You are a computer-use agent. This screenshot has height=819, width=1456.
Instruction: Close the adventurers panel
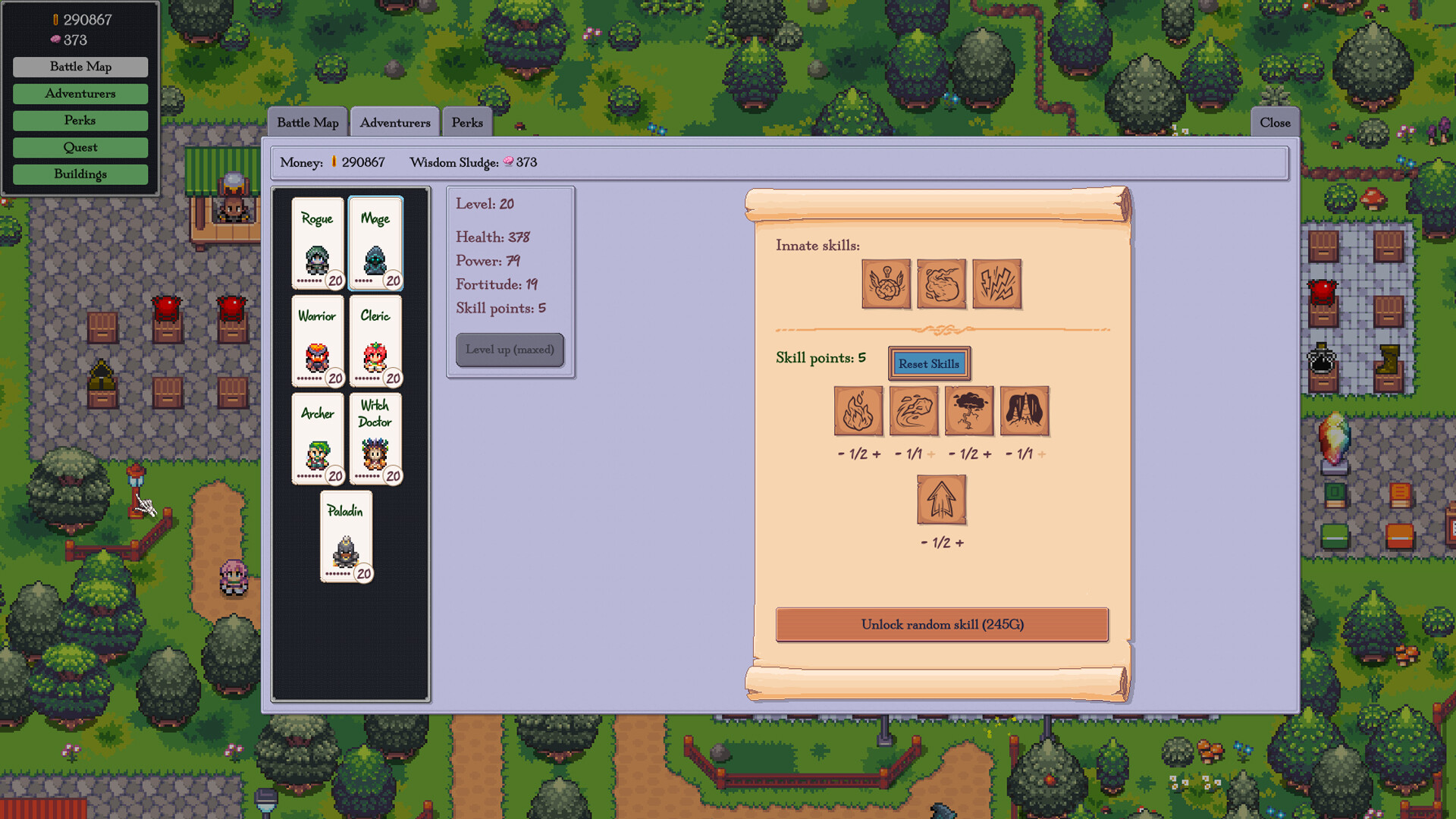tap(1275, 123)
